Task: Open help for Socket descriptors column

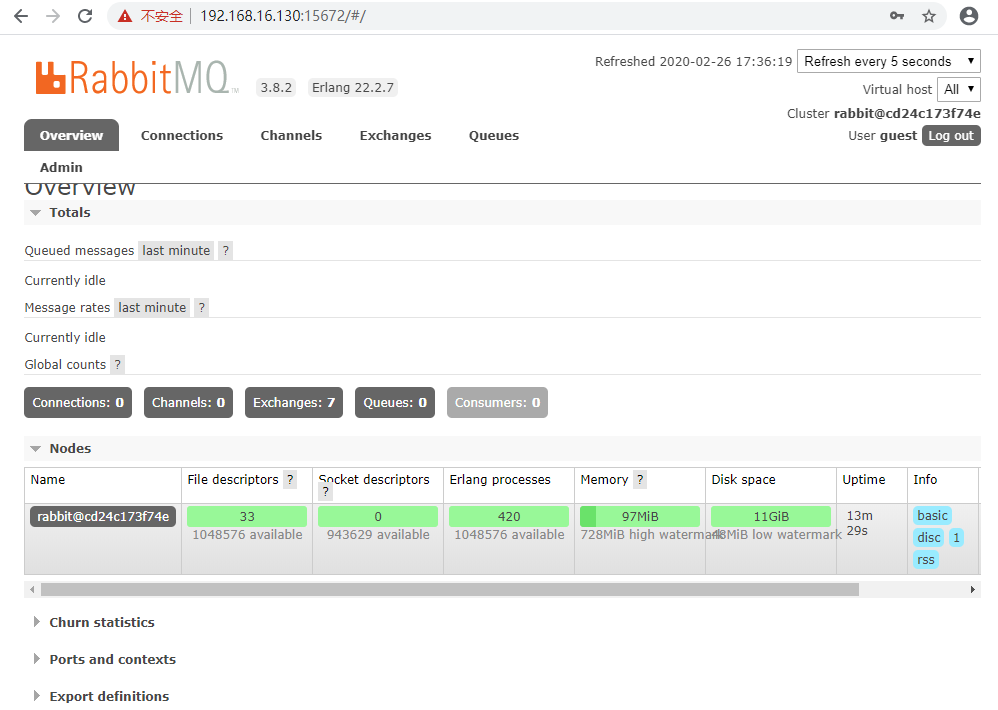Action: pos(325,492)
